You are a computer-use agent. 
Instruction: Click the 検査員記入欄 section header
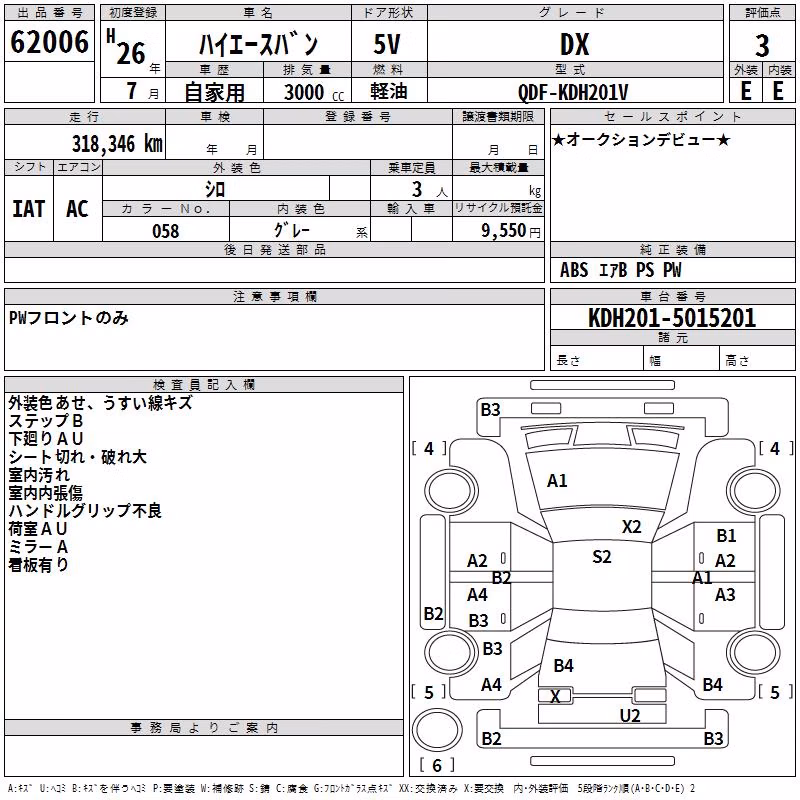(x=204, y=385)
